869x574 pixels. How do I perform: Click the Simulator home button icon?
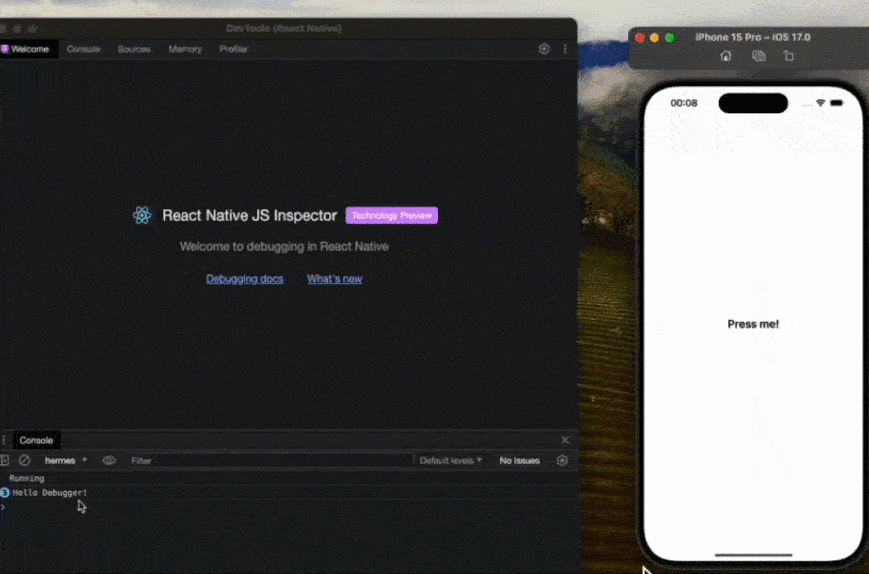click(725, 56)
